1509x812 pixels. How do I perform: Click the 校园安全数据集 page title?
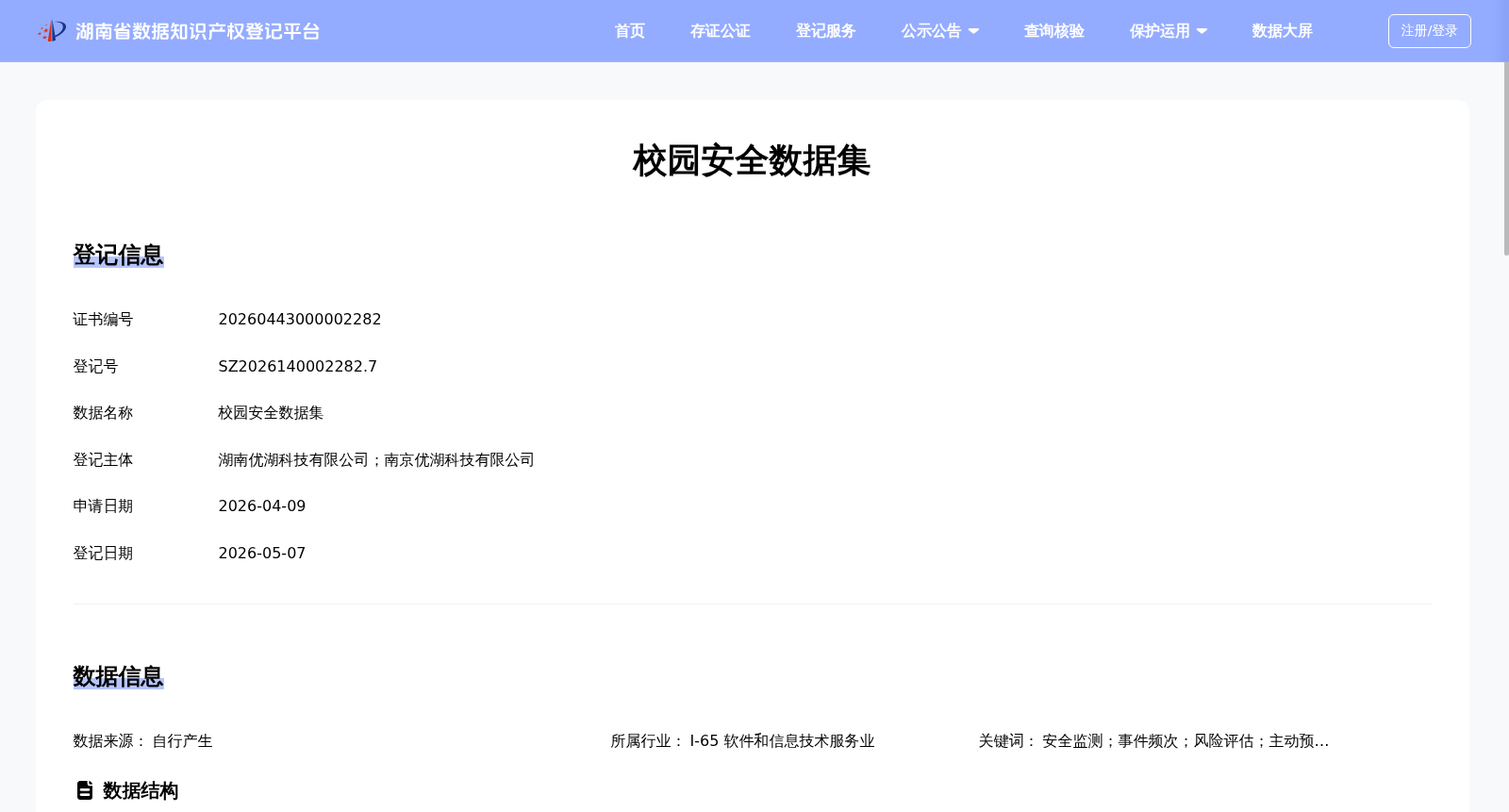(x=752, y=160)
